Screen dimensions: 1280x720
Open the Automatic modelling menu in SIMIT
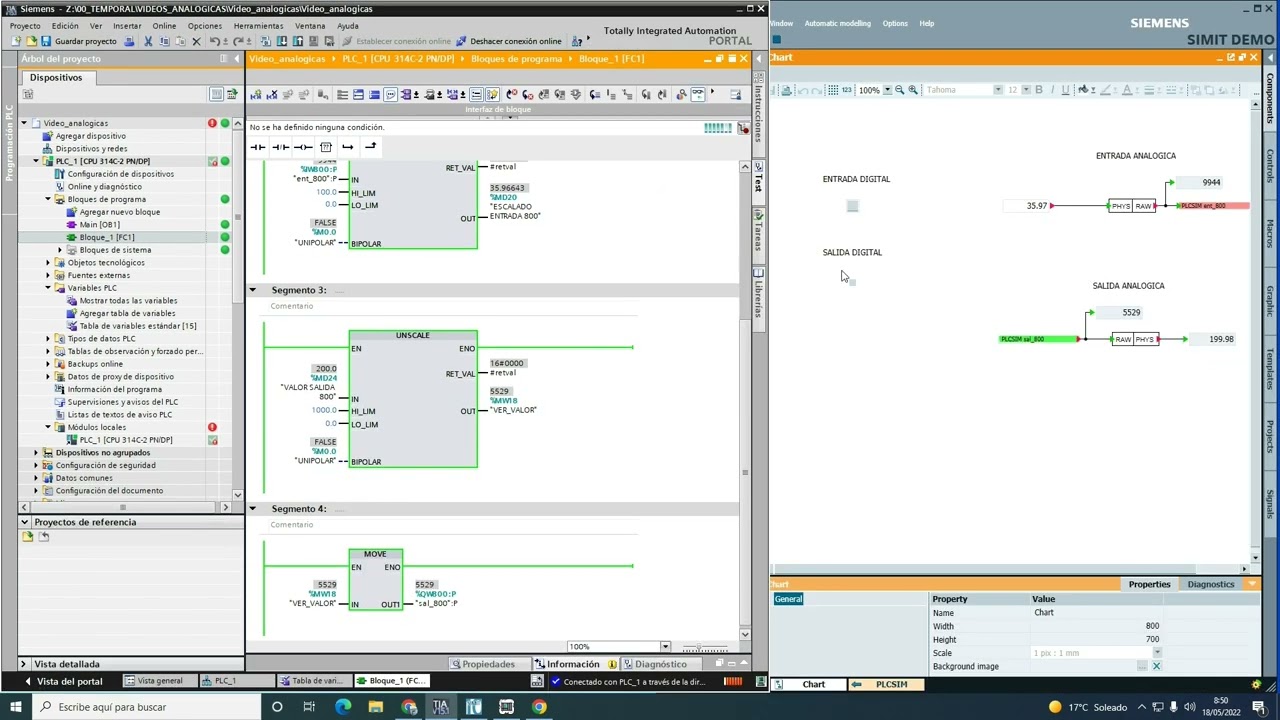[x=837, y=23]
